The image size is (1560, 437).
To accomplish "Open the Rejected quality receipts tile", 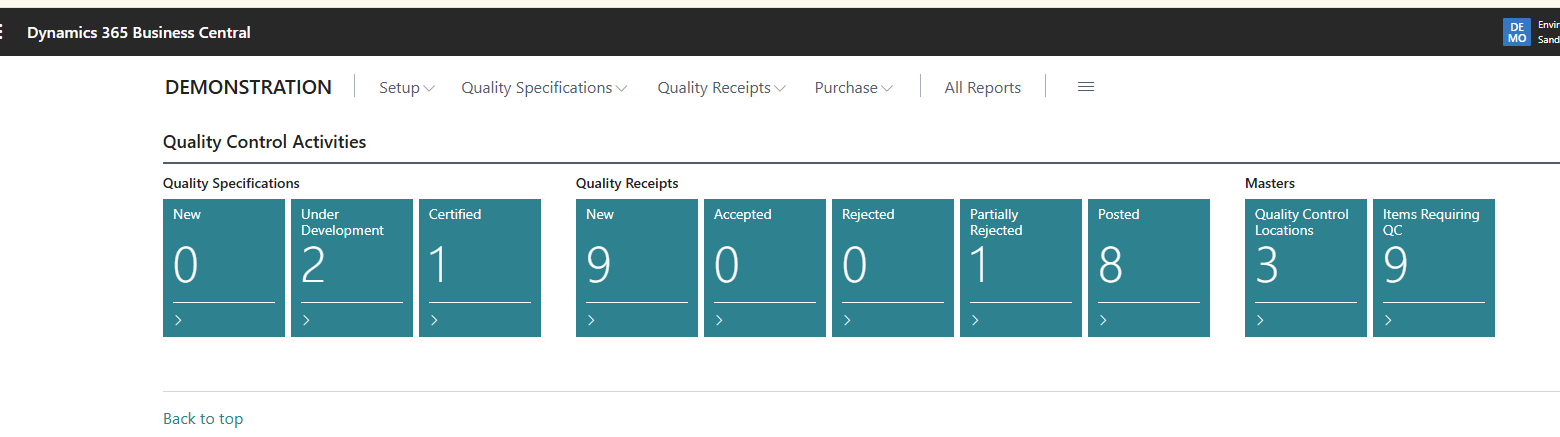I will (x=893, y=267).
